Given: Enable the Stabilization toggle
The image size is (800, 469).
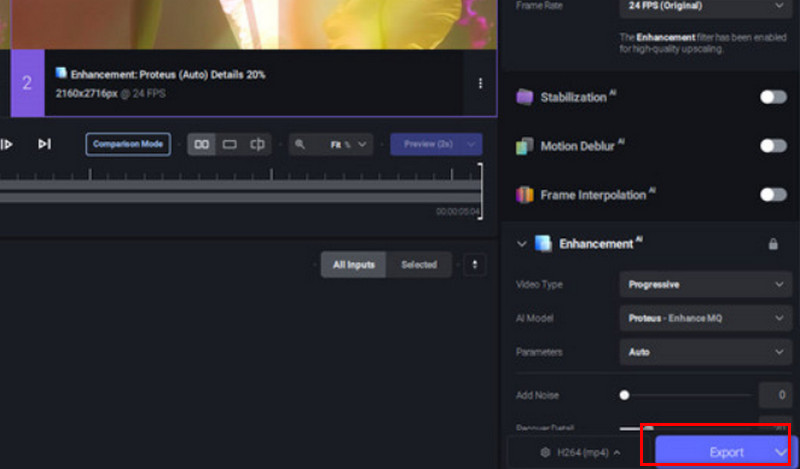Looking at the screenshot, I should [x=772, y=97].
